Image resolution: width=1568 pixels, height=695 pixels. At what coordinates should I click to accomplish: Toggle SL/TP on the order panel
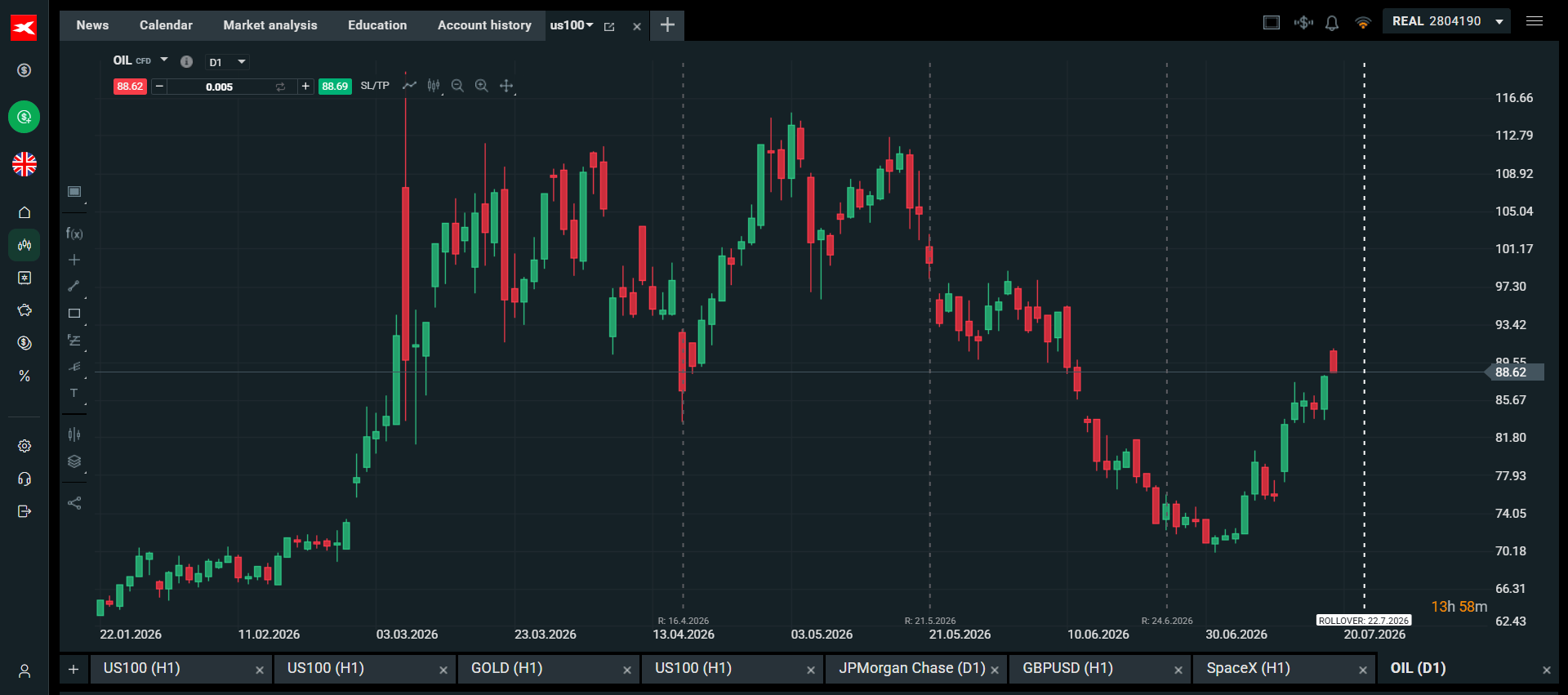pos(375,86)
